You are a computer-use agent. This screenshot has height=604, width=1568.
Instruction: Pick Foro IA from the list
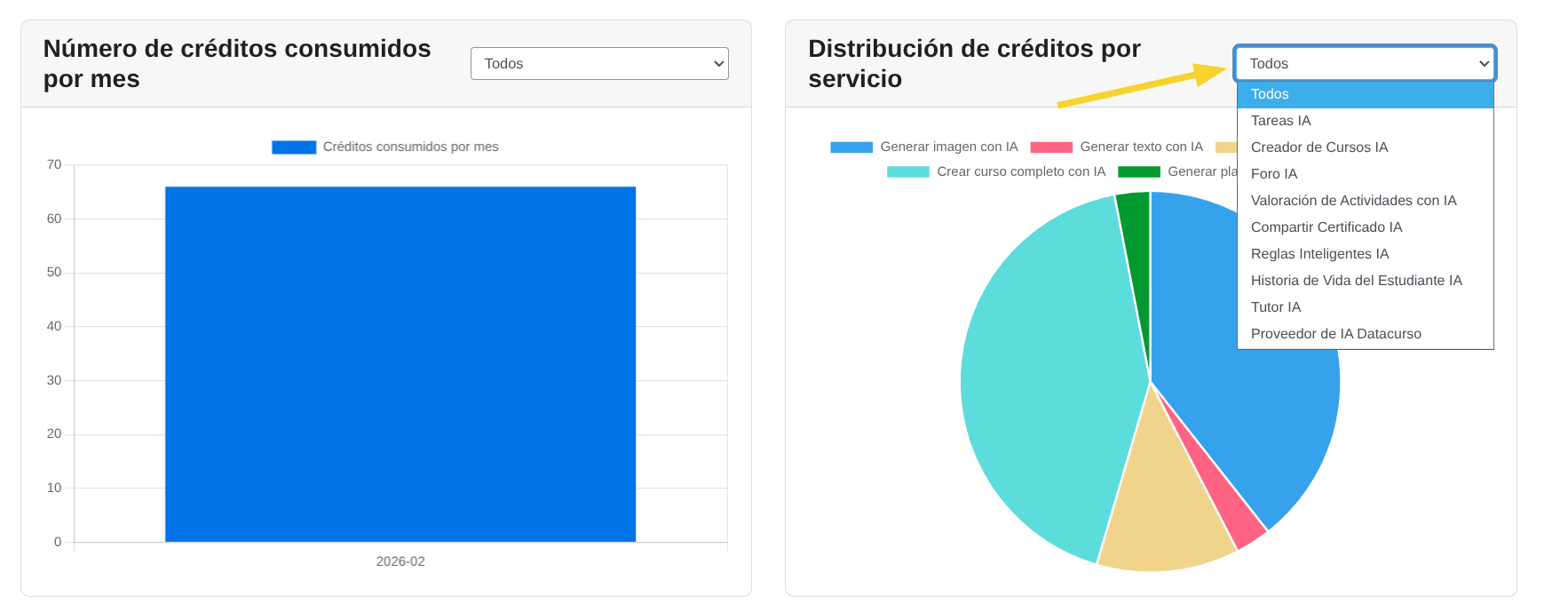(1366, 174)
